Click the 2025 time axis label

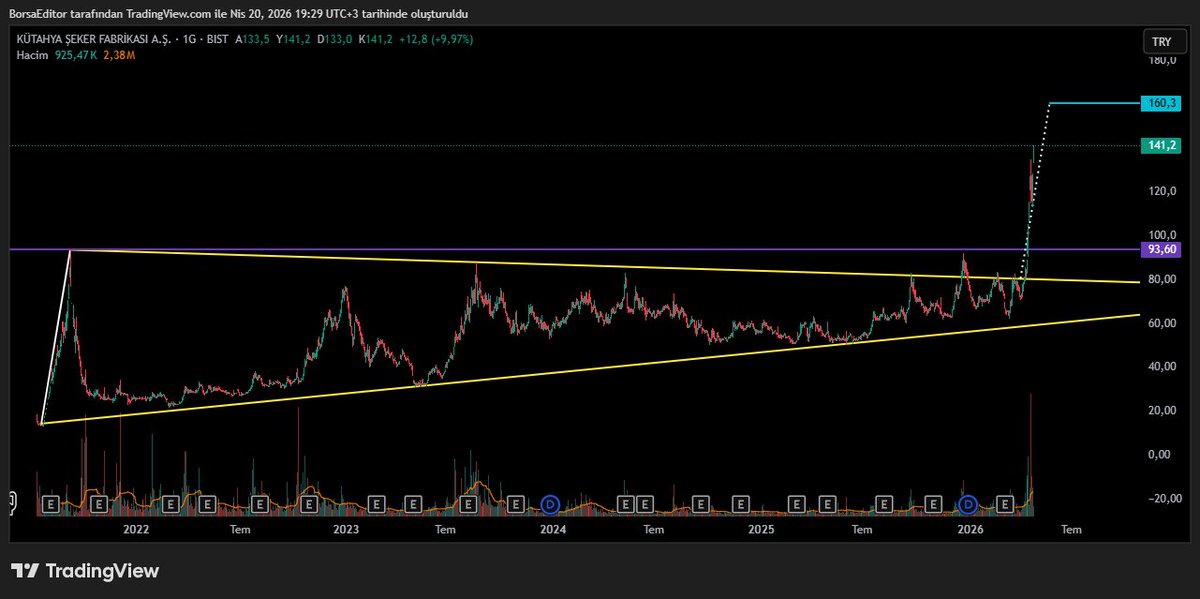(761, 528)
